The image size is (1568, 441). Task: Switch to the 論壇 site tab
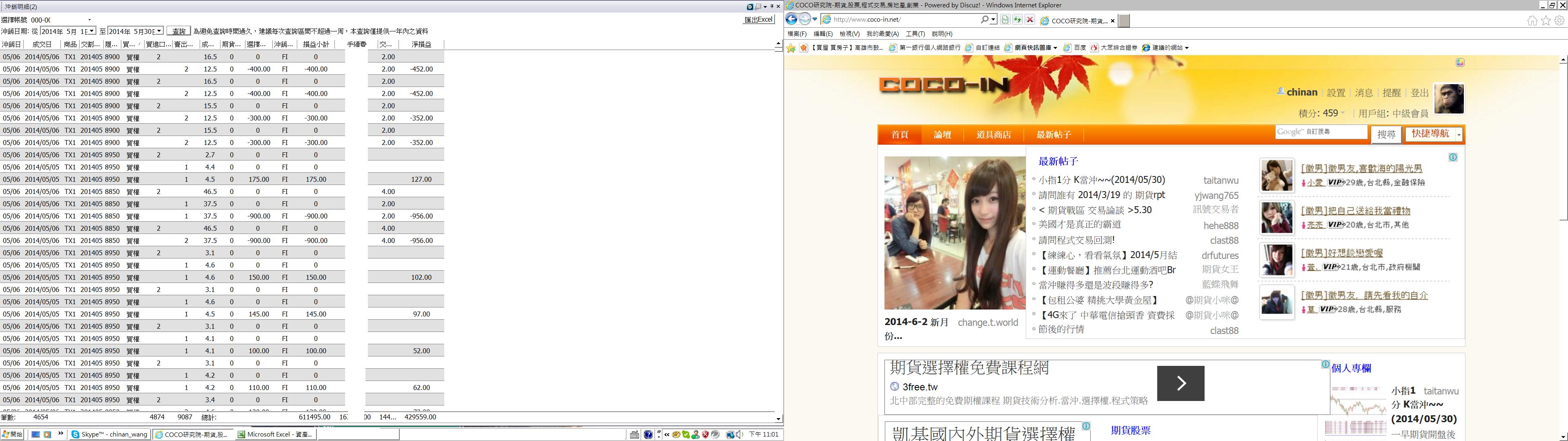coord(942,135)
